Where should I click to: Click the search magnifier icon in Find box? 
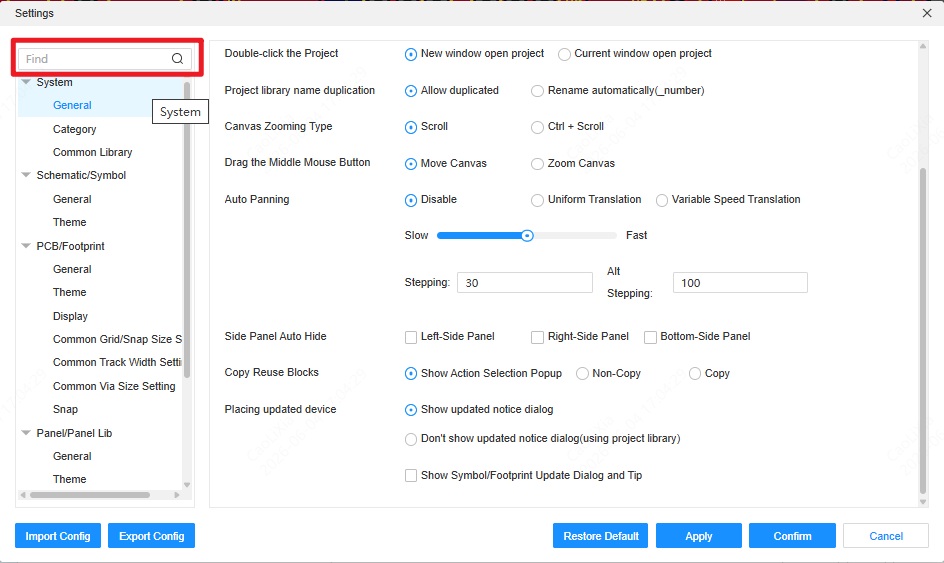click(177, 58)
